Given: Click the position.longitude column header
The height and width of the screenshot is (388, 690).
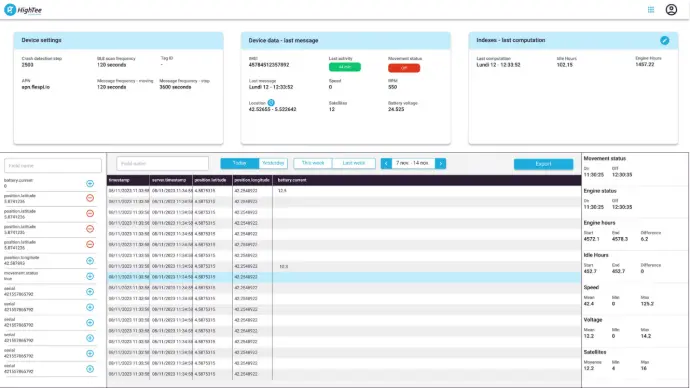Looking at the screenshot, I should coord(252,180).
